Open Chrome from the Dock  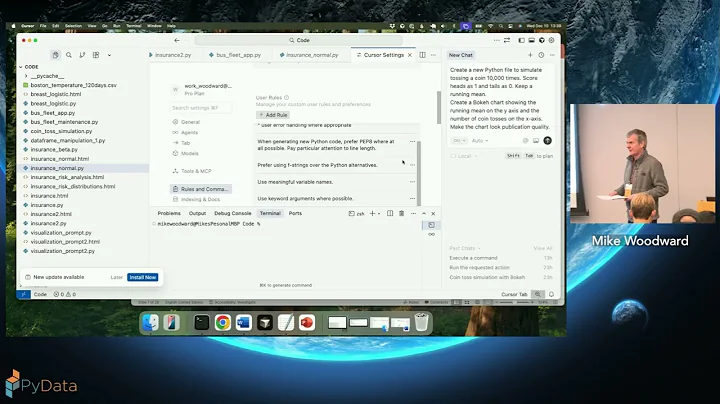[x=223, y=323]
